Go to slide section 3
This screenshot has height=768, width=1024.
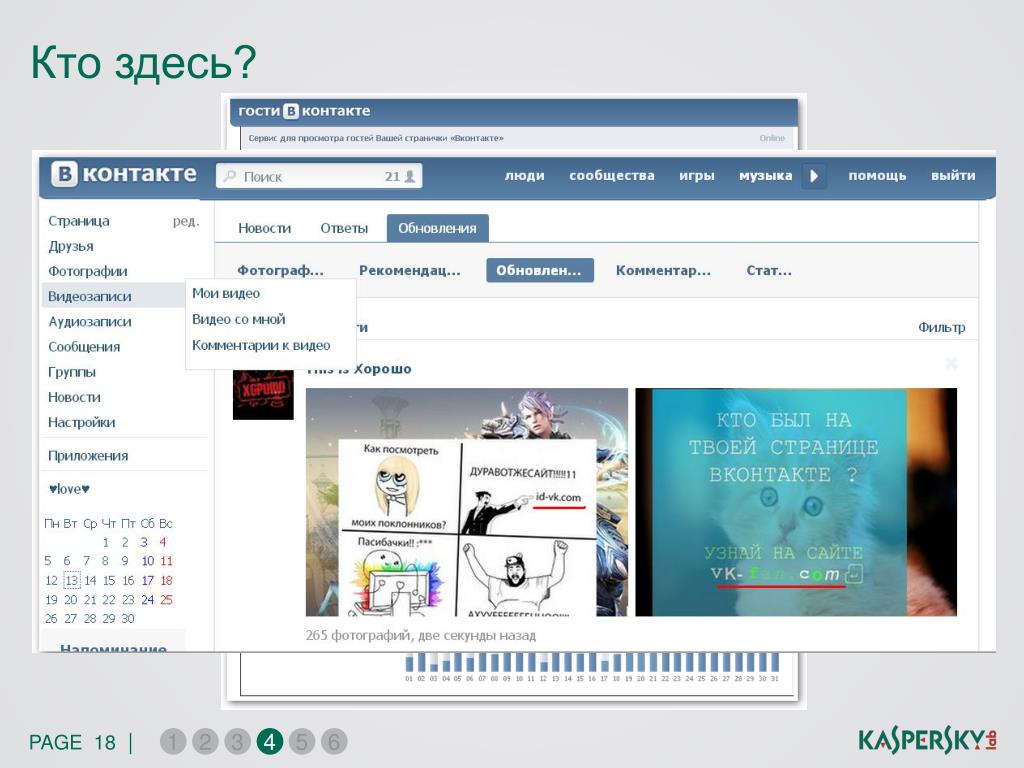point(237,742)
